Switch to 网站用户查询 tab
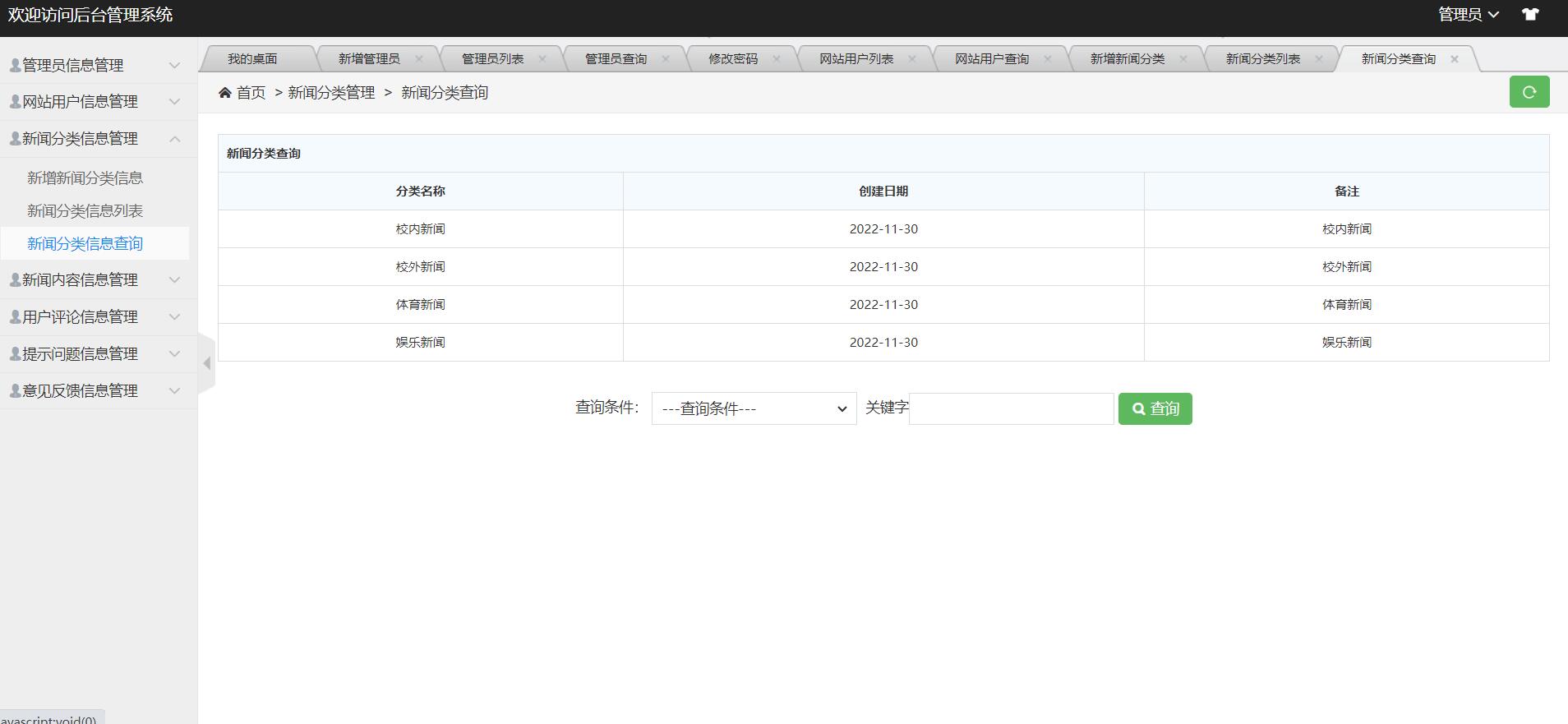 click(x=992, y=58)
